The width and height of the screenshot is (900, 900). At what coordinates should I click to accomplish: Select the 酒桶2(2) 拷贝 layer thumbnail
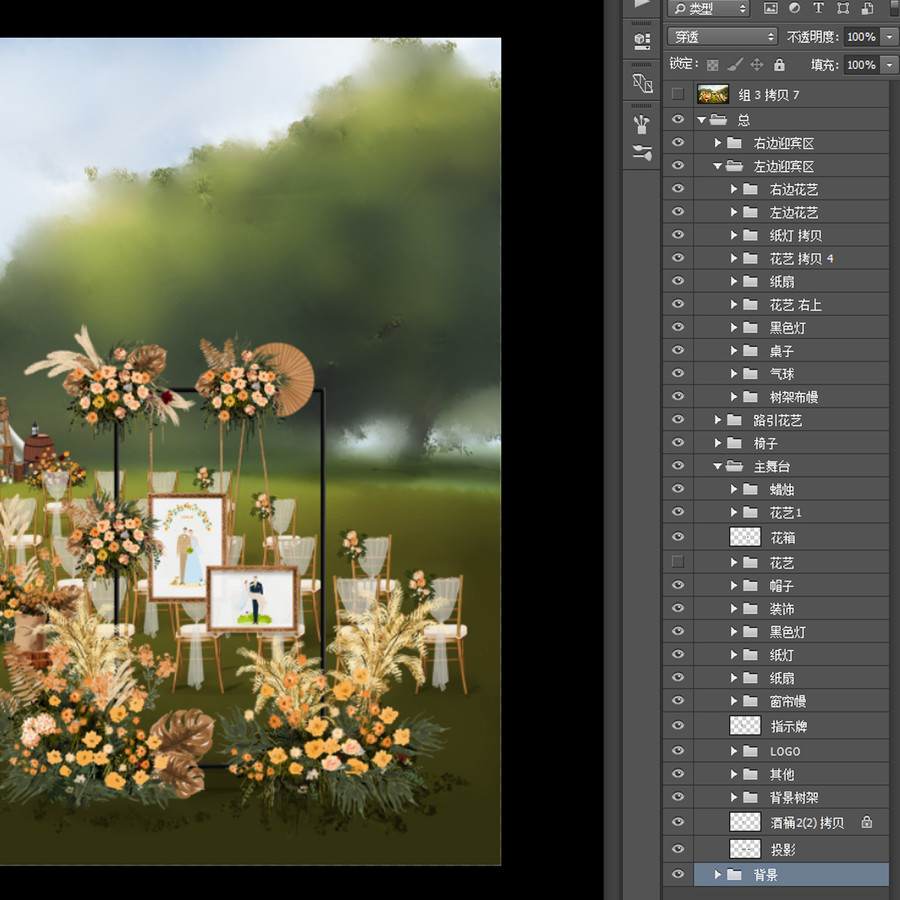click(745, 822)
